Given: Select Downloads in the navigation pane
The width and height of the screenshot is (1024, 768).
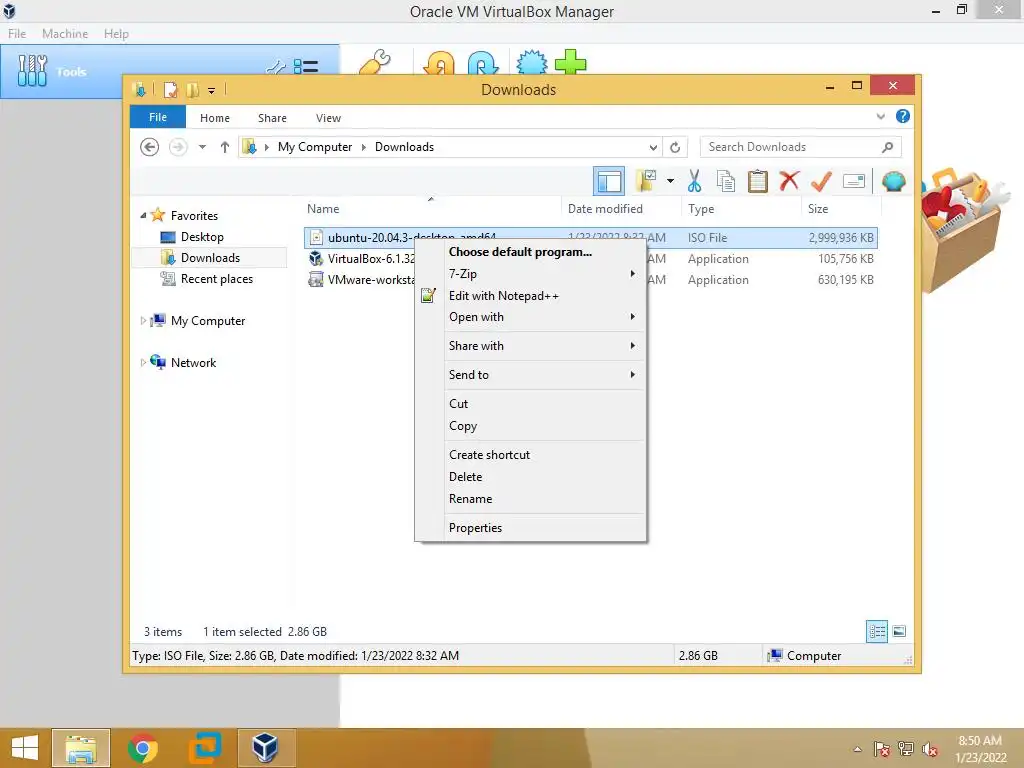Looking at the screenshot, I should click(210, 257).
